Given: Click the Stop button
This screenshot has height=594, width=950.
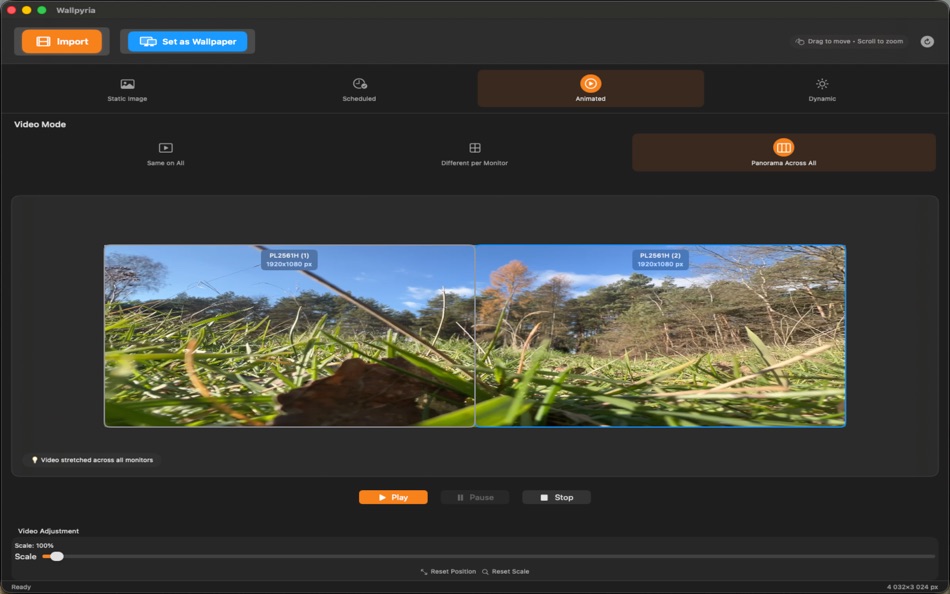Looking at the screenshot, I should tap(556, 497).
